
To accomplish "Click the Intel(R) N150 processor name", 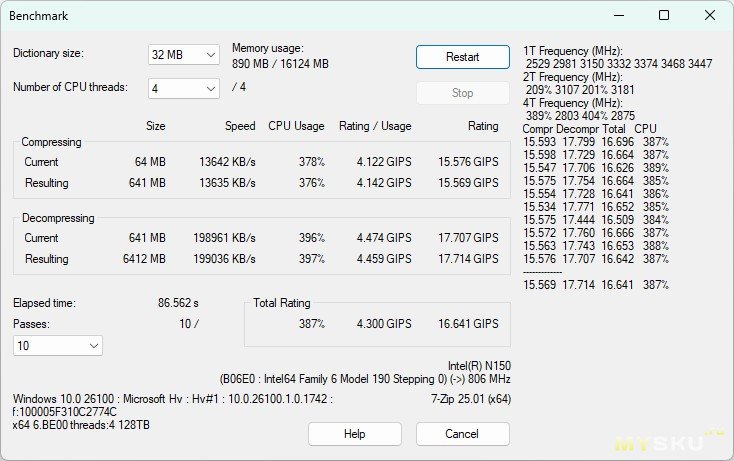I will [479, 366].
